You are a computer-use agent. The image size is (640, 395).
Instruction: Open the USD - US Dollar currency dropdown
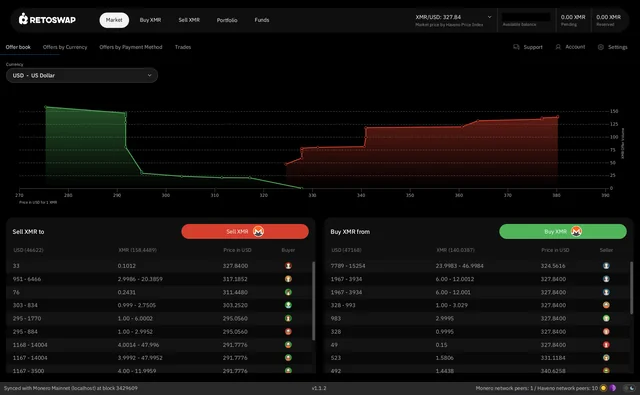(x=82, y=75)
